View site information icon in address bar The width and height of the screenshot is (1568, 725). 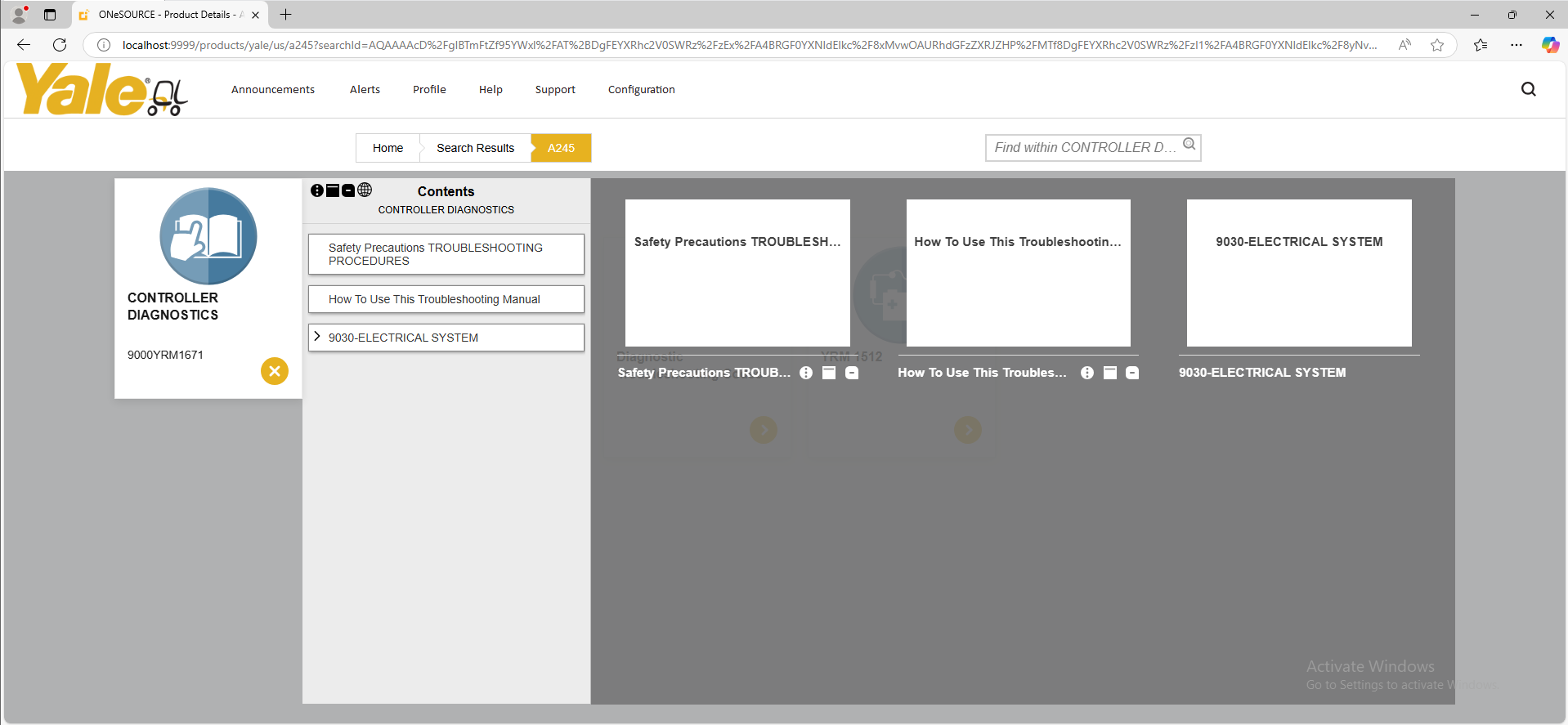coord(104,45)
